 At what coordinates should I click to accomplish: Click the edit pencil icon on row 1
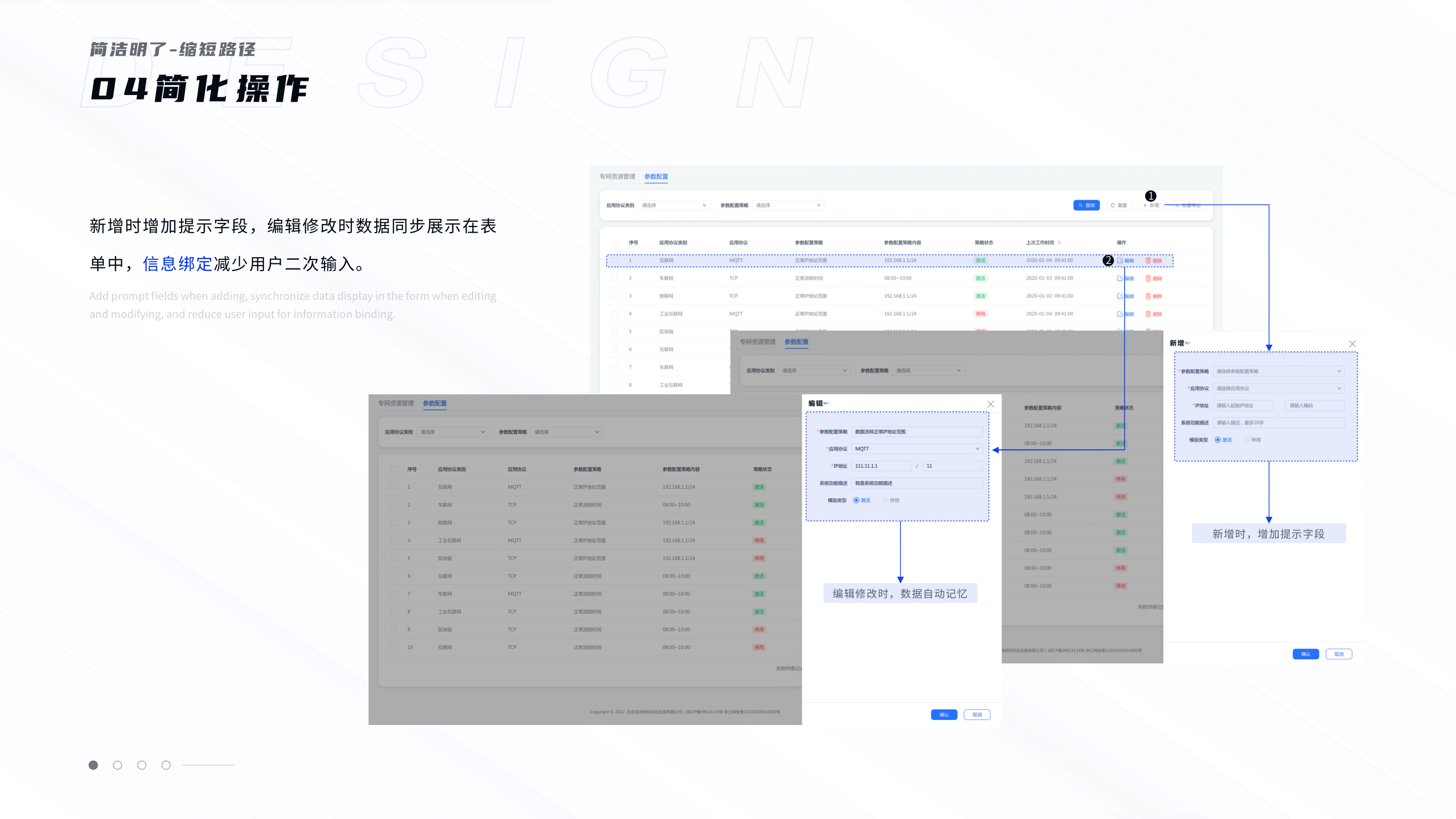point(1120,260)
